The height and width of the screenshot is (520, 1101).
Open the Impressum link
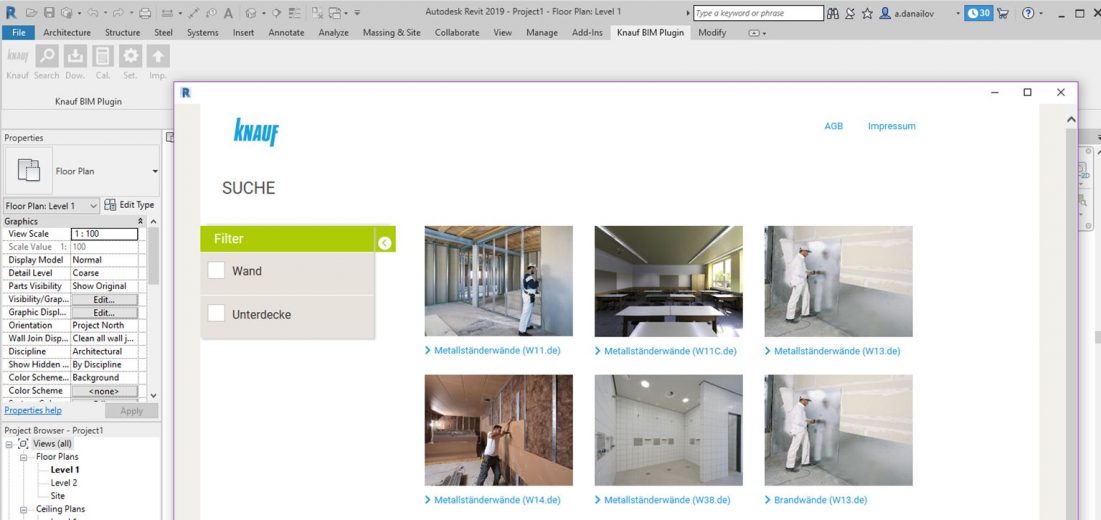891,126
